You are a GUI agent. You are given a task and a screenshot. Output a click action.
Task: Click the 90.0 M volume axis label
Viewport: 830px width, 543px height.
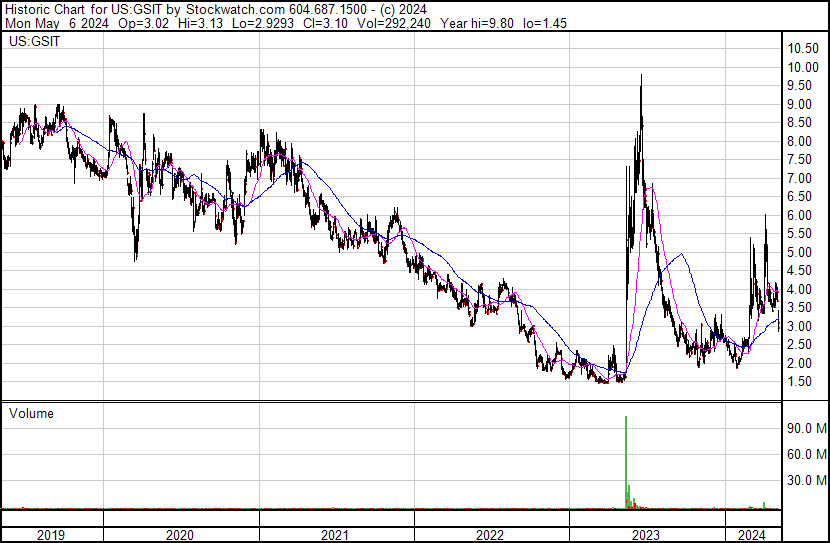(x=807, y=428)
